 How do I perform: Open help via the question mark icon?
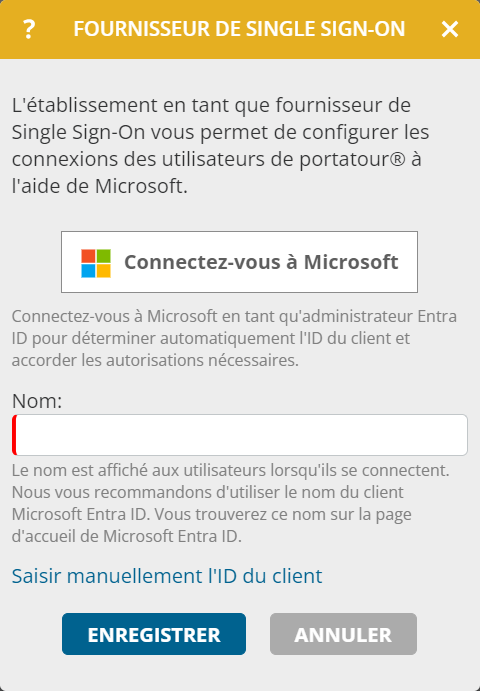(29, 29)
